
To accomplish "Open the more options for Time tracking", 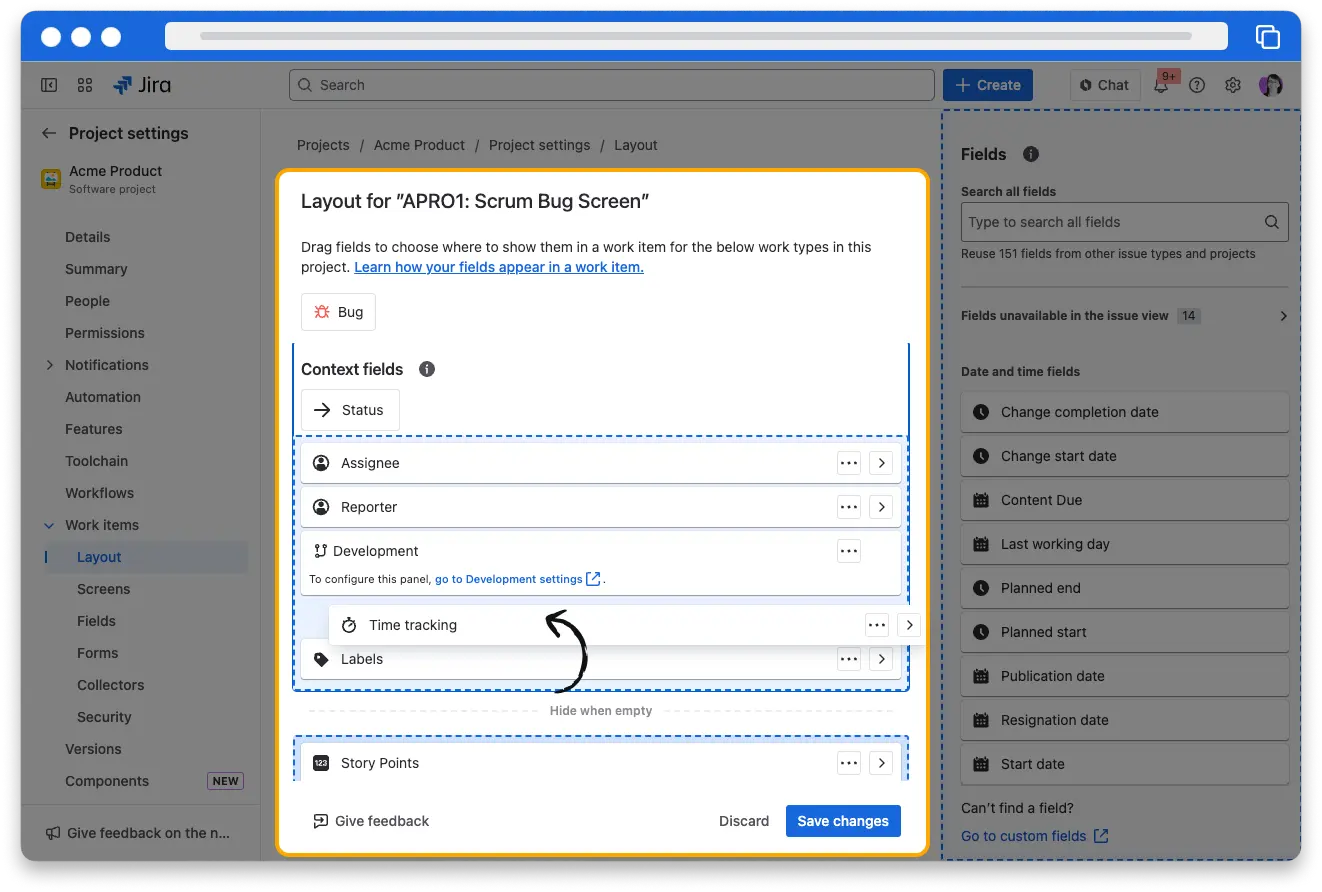I will point(877,625).
